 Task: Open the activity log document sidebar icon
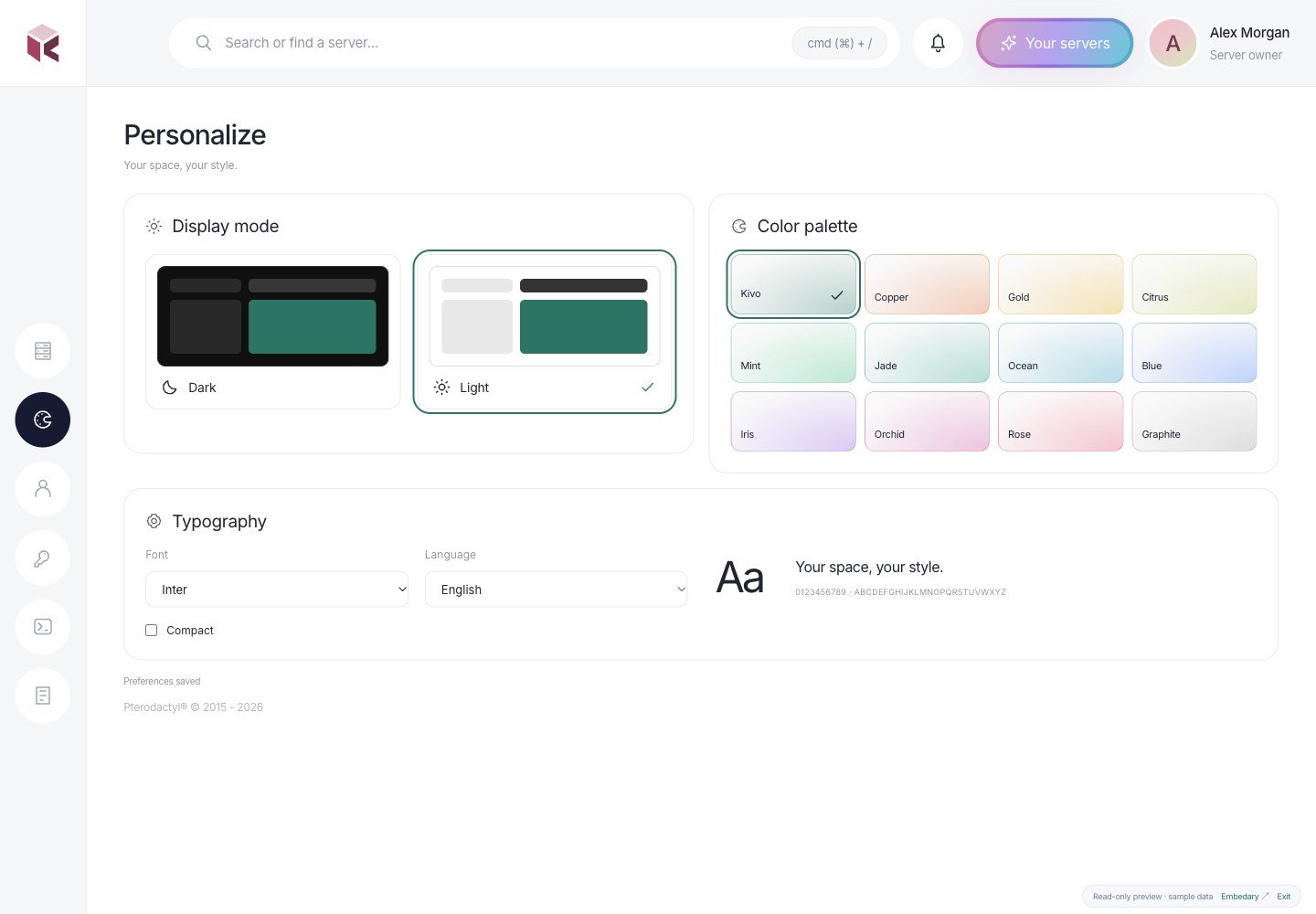43,696
